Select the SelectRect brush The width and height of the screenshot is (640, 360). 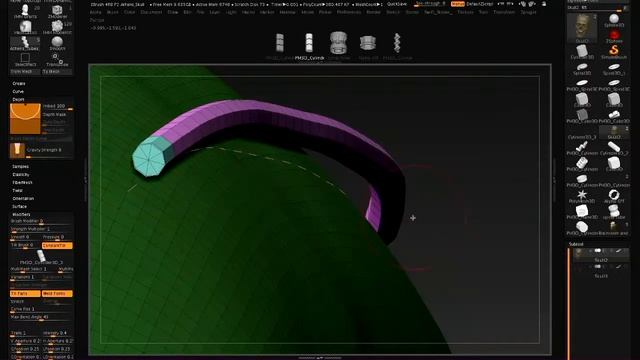pos(25,59)
